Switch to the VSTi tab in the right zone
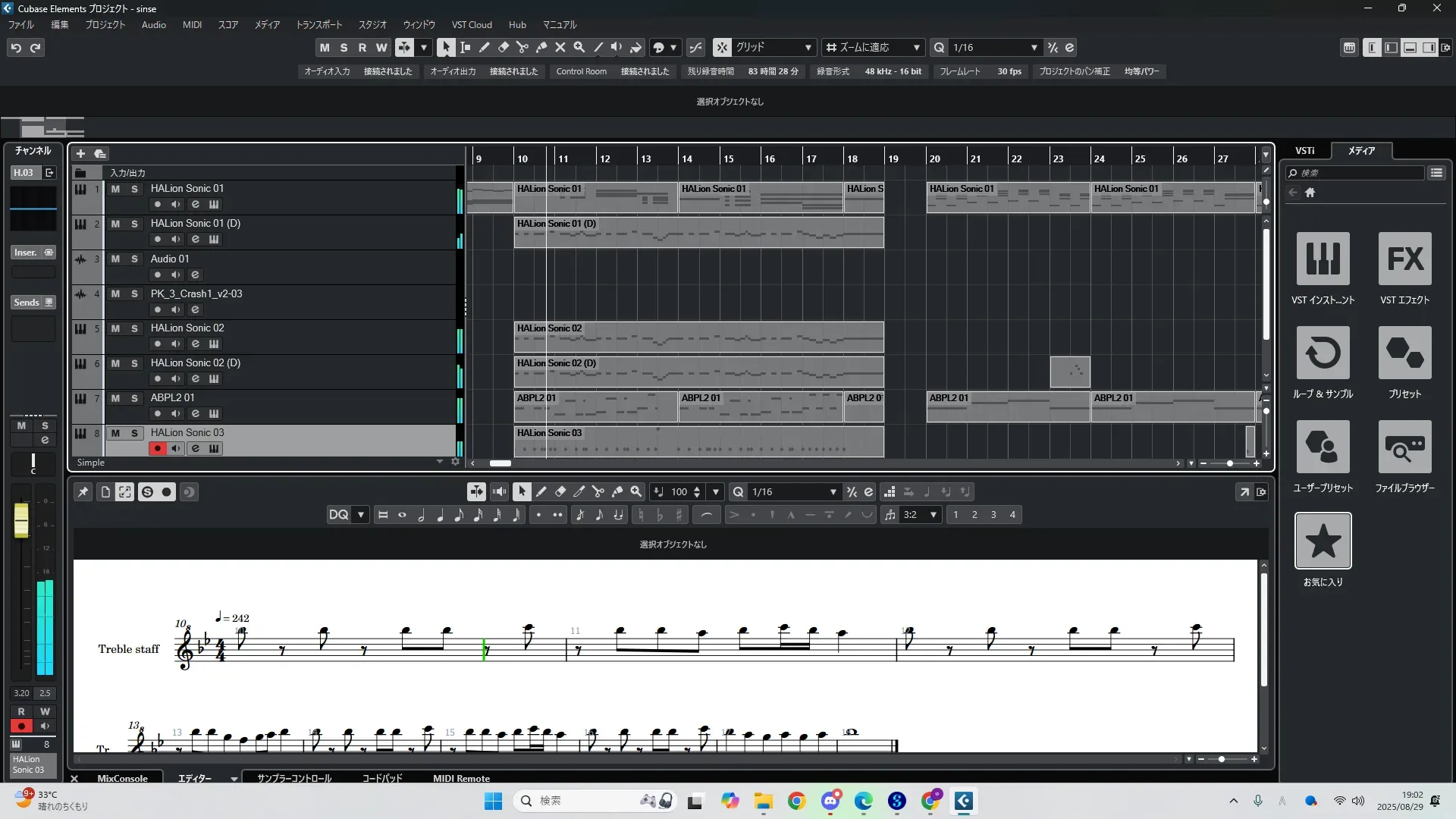Viewport: 1456px width, 819px height. (1304, 151)
